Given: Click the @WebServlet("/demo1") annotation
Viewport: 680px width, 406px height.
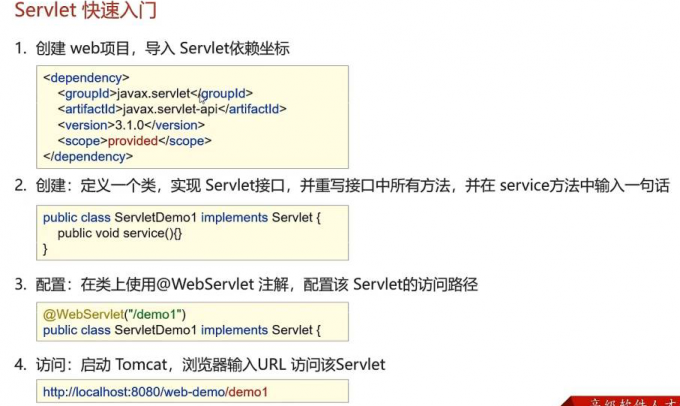Looking at the screenshot, I should pyautogui.click(x=114, y=314).
